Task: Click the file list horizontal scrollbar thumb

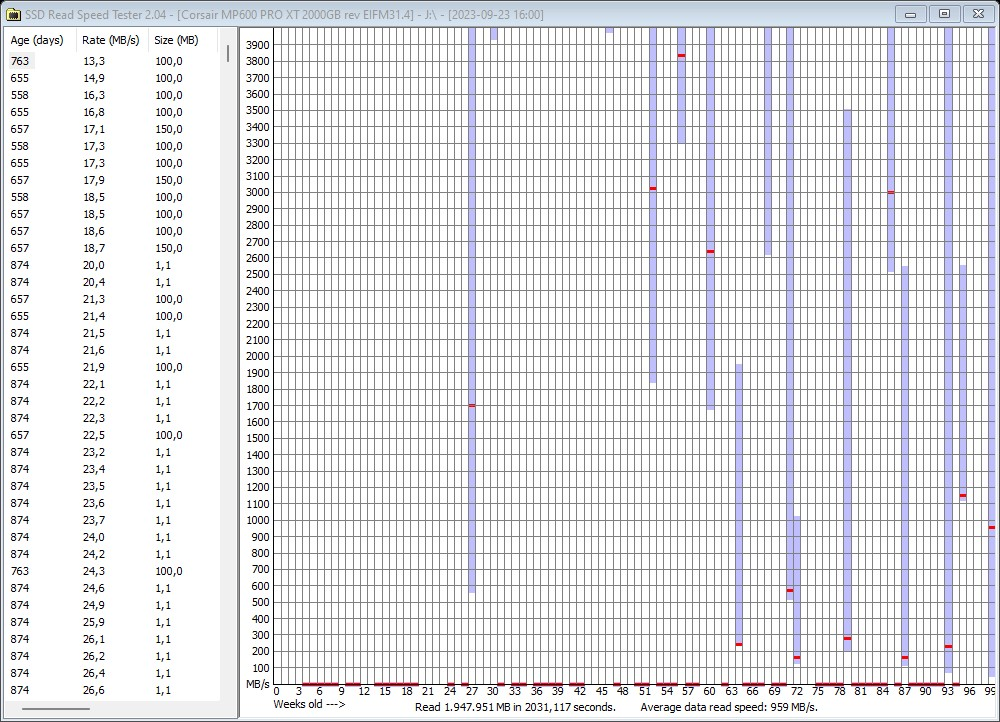Action: tap(55, 708)
